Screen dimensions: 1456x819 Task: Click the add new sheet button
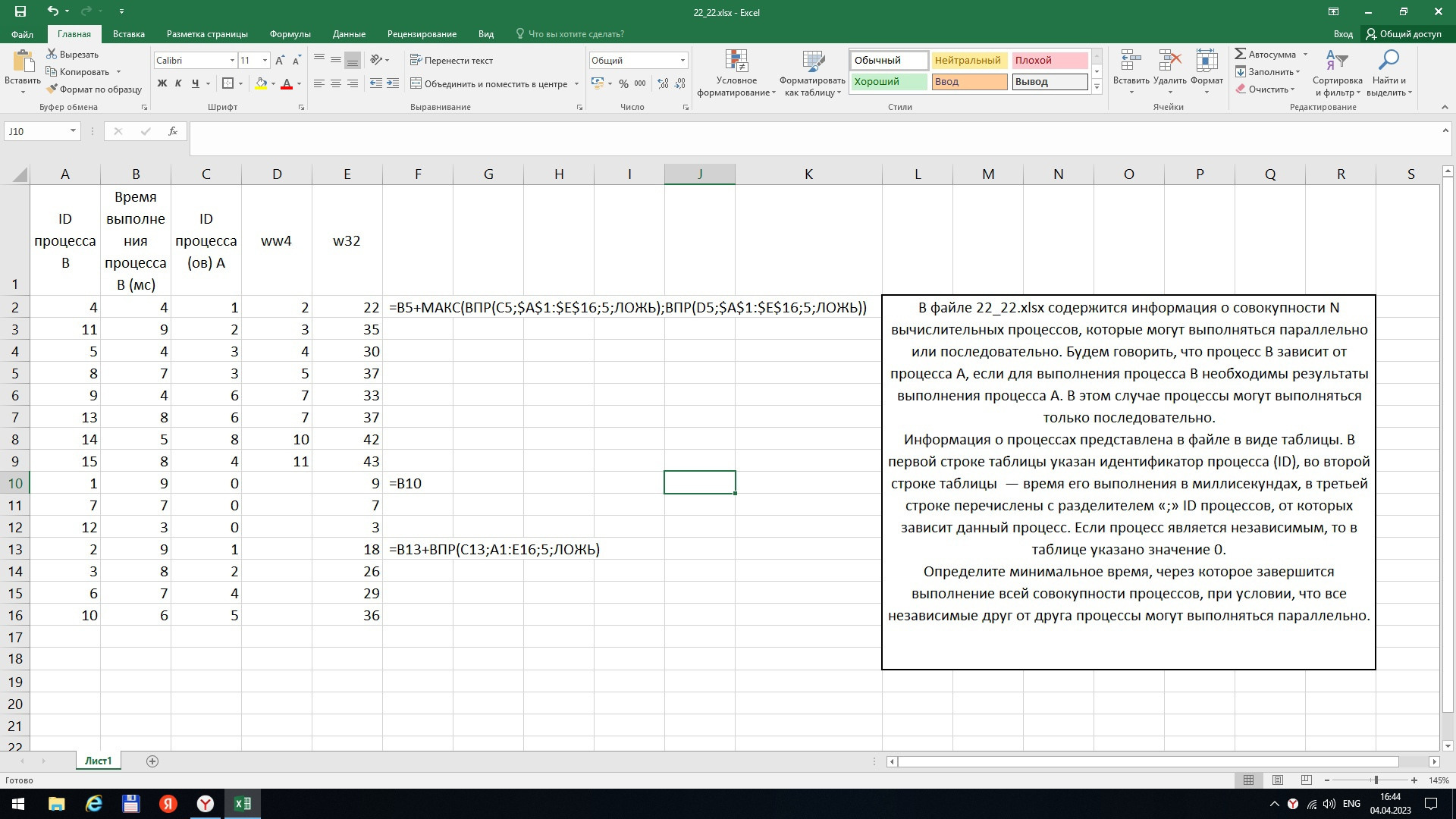tap(152, 761)
